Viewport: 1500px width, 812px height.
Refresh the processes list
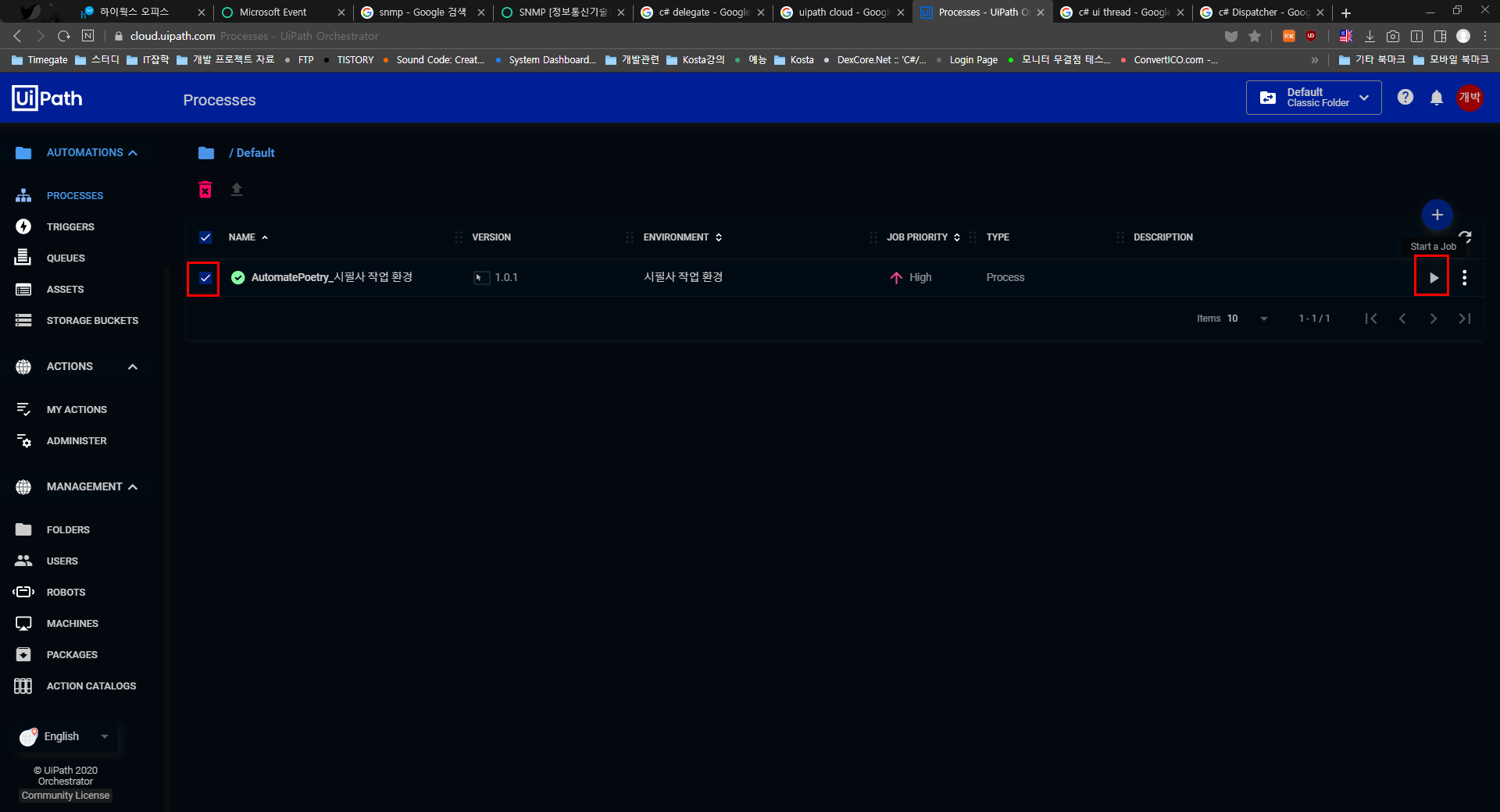1465,237
